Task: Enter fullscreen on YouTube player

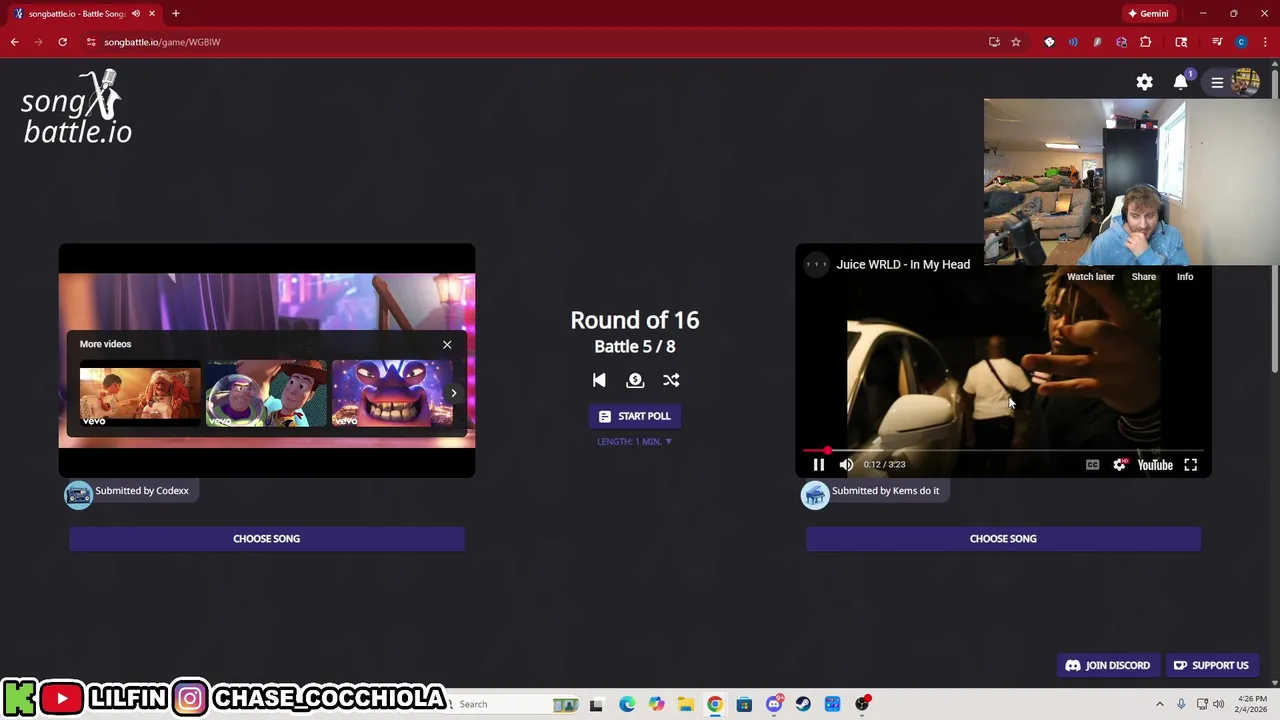Action: click(x=1191, y=464)
